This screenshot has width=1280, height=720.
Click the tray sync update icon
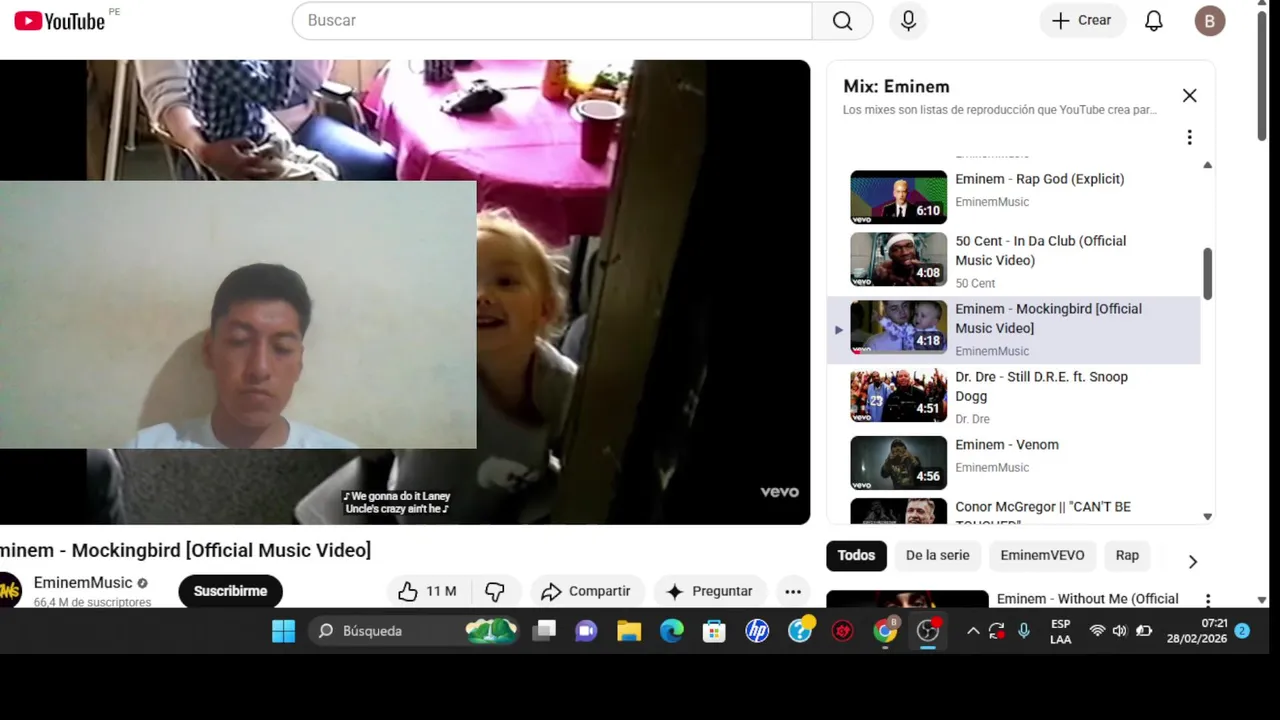point(997,631)
